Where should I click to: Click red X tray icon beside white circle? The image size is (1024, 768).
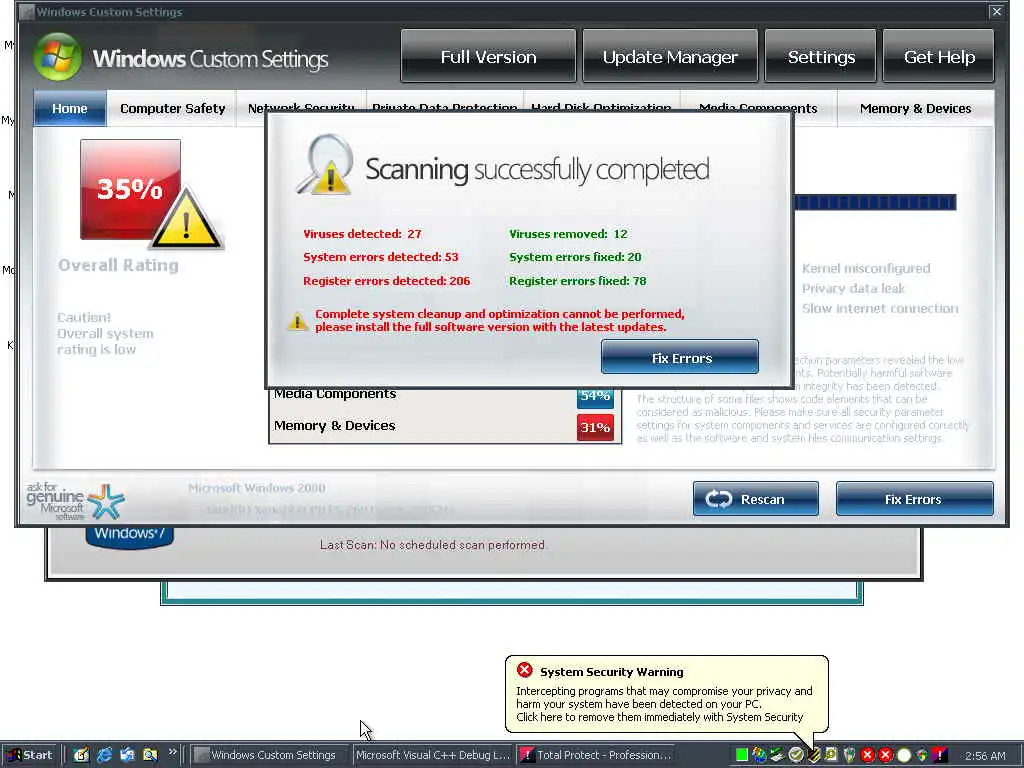(x=886, y=755)
